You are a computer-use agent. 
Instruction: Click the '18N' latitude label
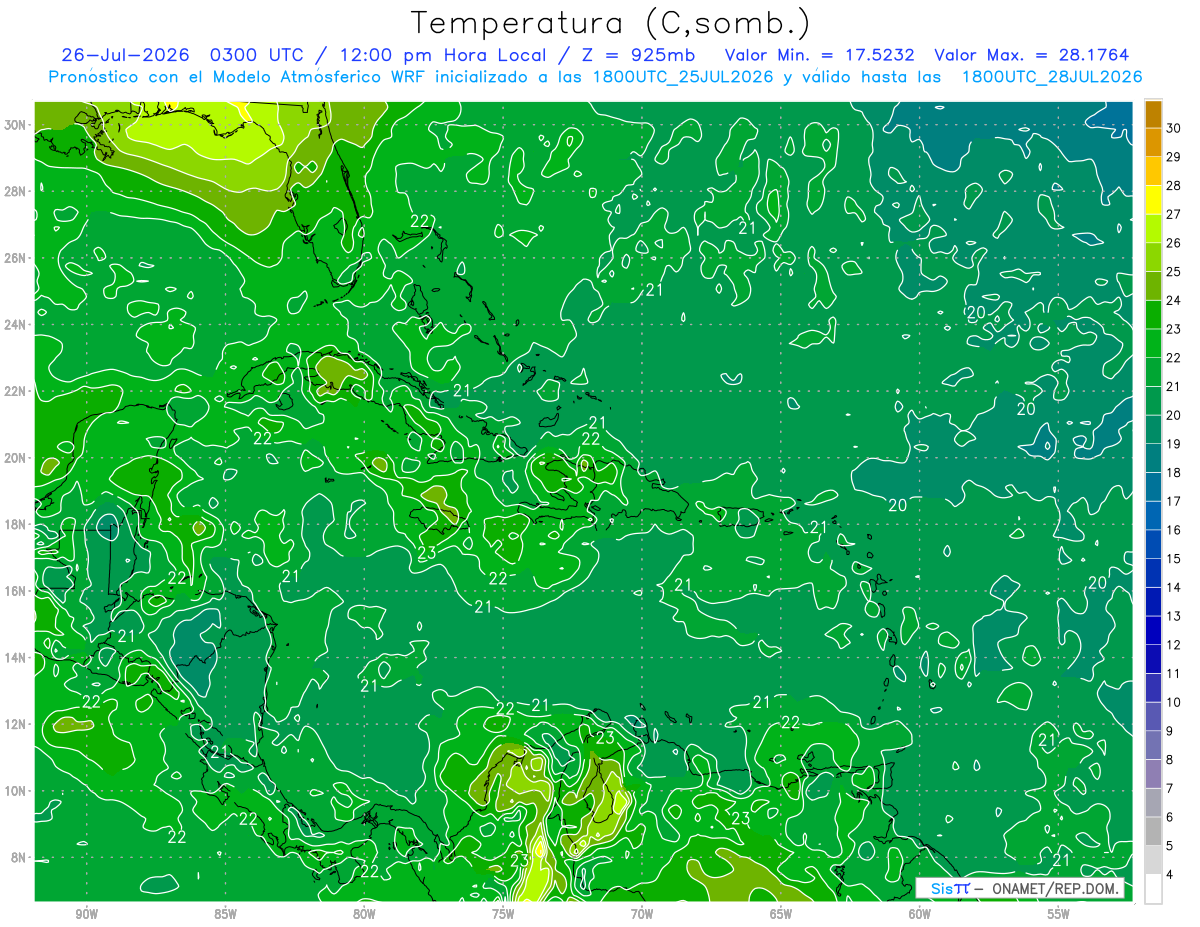click(x=16, y=524)
